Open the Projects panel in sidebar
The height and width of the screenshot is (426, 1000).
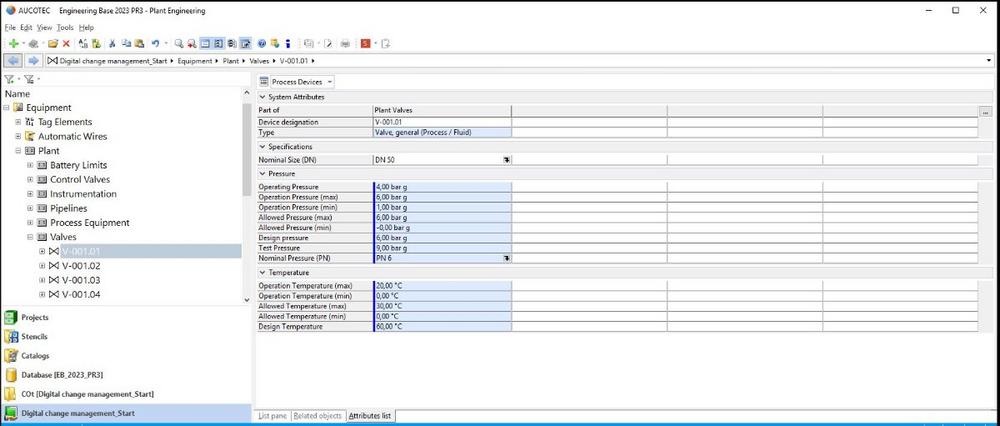pos(35,317)
